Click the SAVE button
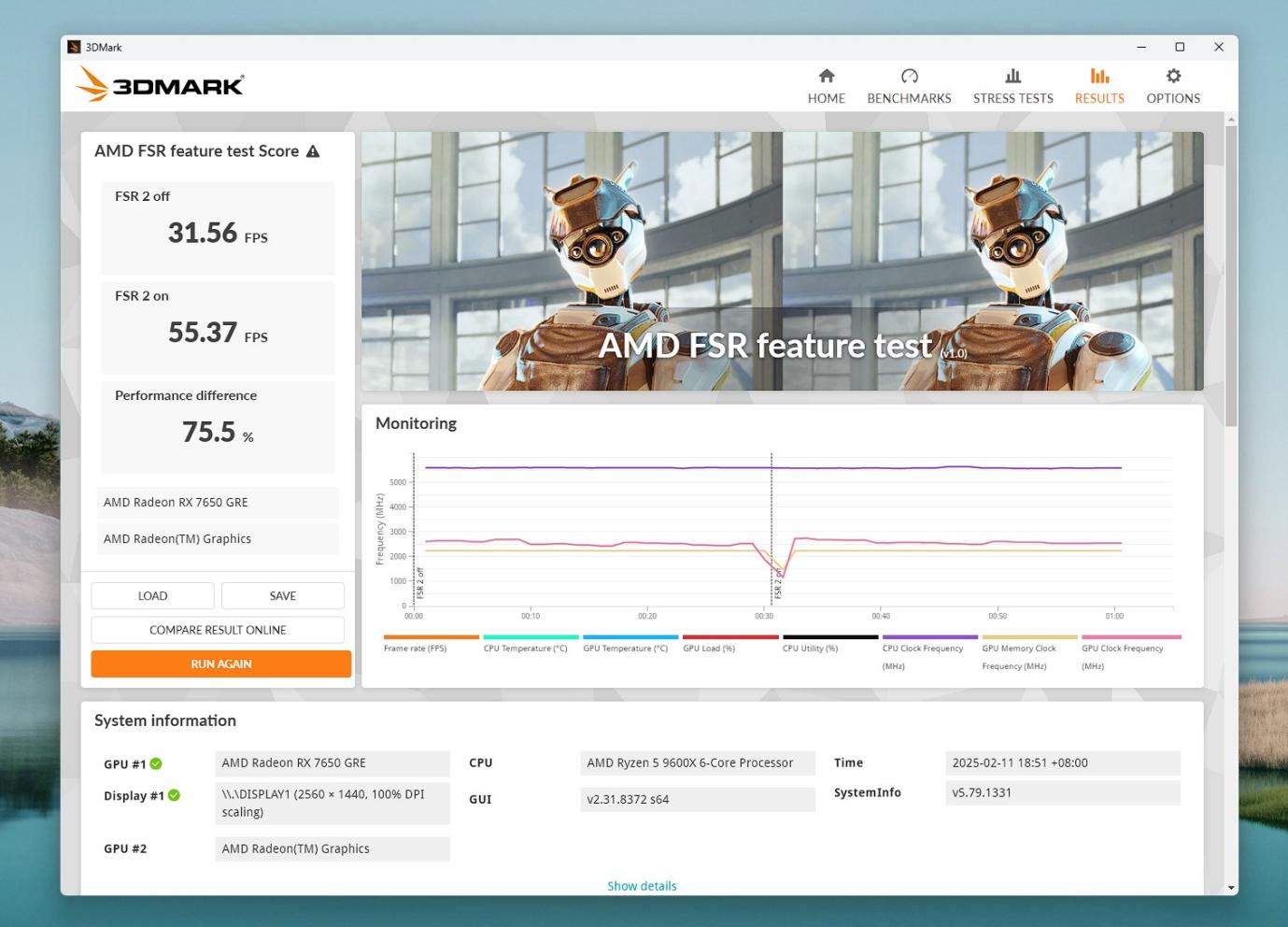The height and width of the screenshot is (927, 1288). pos(283,595)
